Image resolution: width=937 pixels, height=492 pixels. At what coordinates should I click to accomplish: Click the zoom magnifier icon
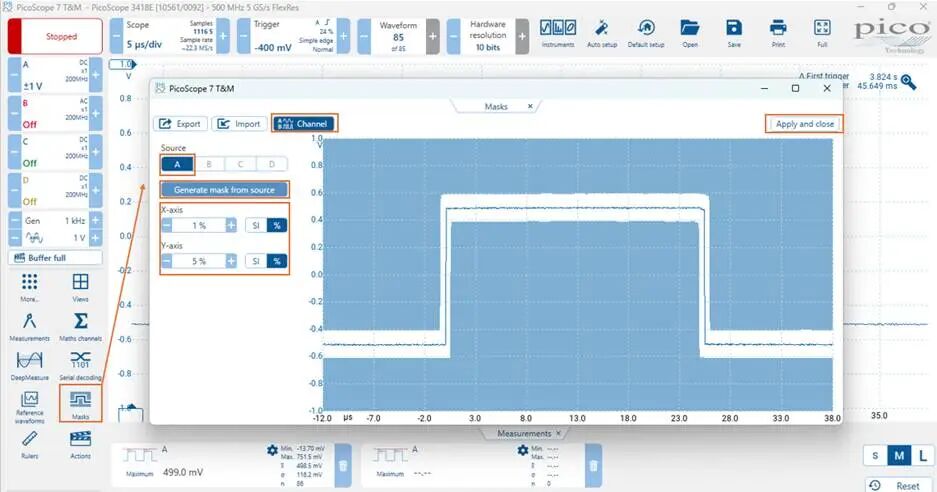coord(909,82)
